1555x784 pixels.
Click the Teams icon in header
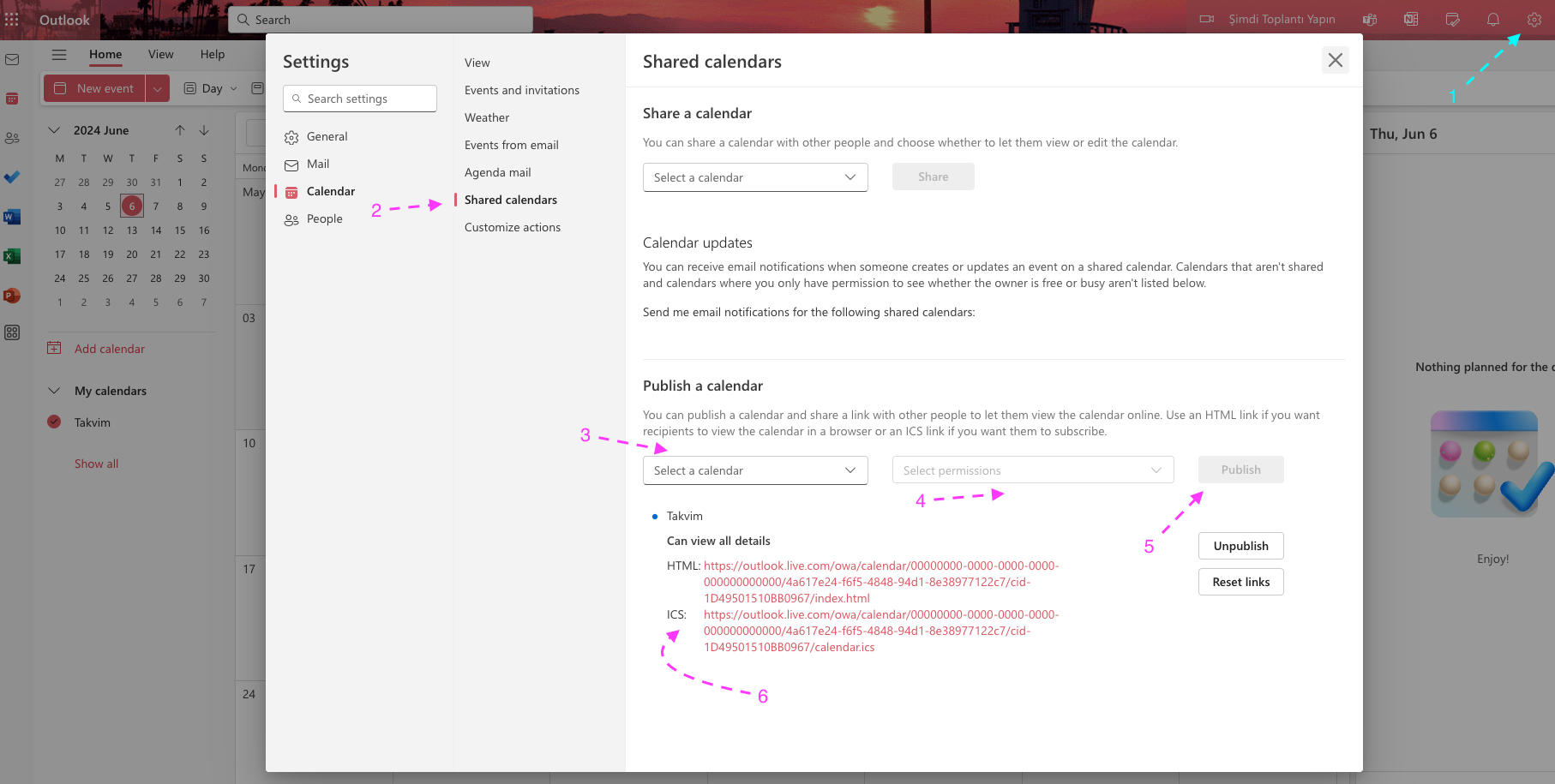(1370, 20)
